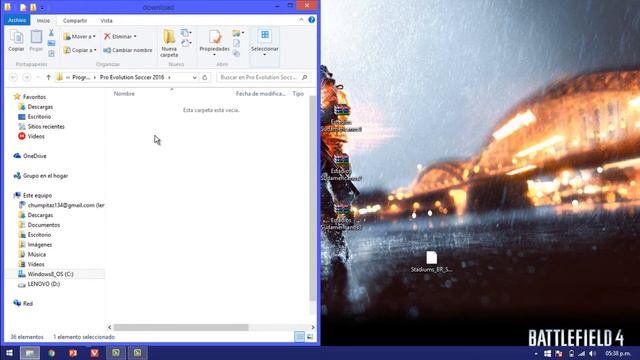Select the Windows8_OS (C:) drive
This screenshot has width=640, height=360.
[x=50, y=274]
